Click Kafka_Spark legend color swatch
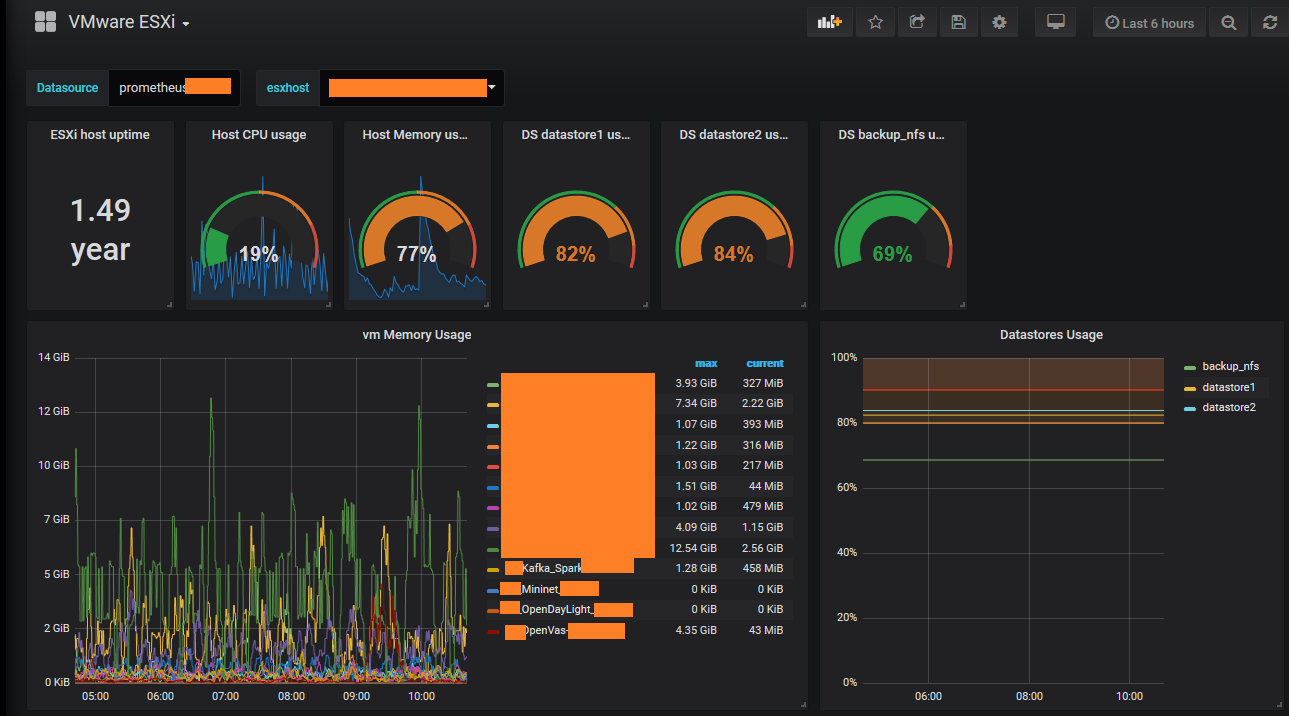 click(x=493, y=569)
